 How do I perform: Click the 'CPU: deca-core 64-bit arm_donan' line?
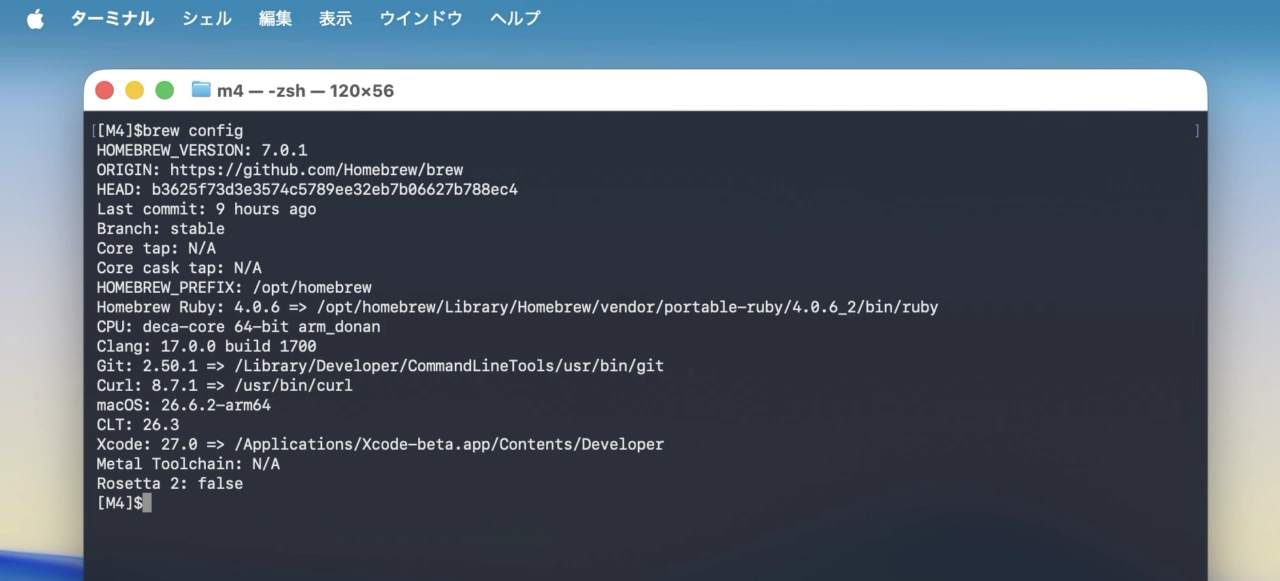pyautogui.click(x=238, y=327)
